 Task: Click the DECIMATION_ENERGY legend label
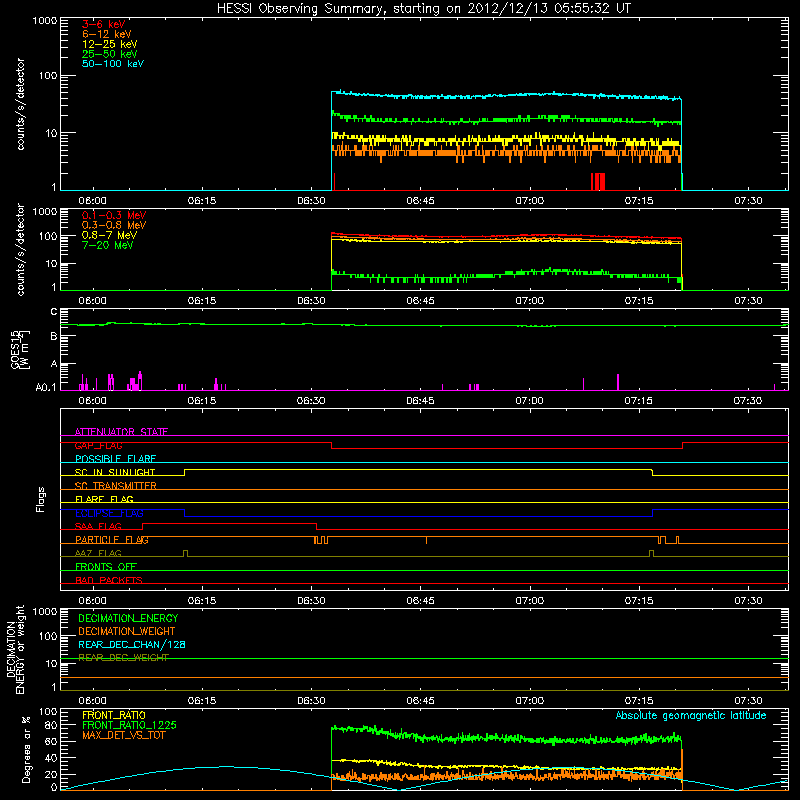point(128,618)
